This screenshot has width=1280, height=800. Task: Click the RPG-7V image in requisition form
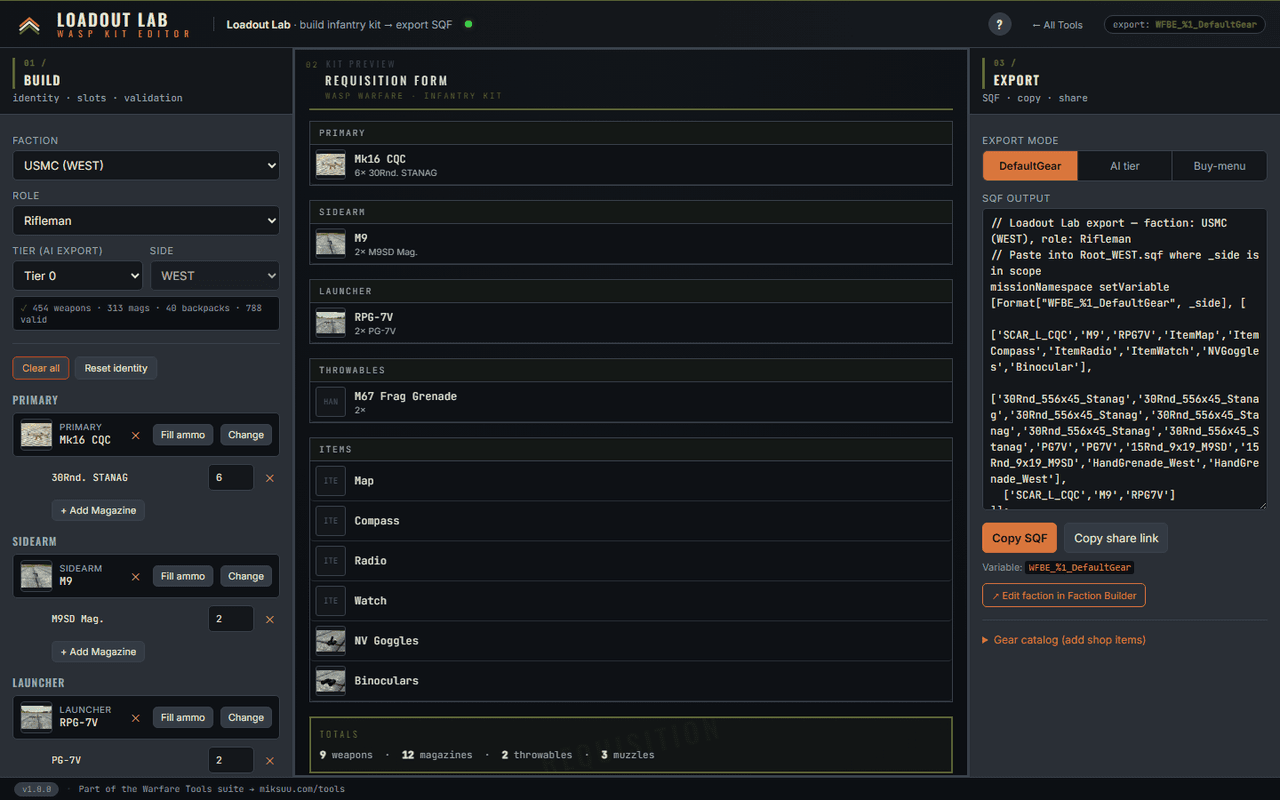[331, 323]
